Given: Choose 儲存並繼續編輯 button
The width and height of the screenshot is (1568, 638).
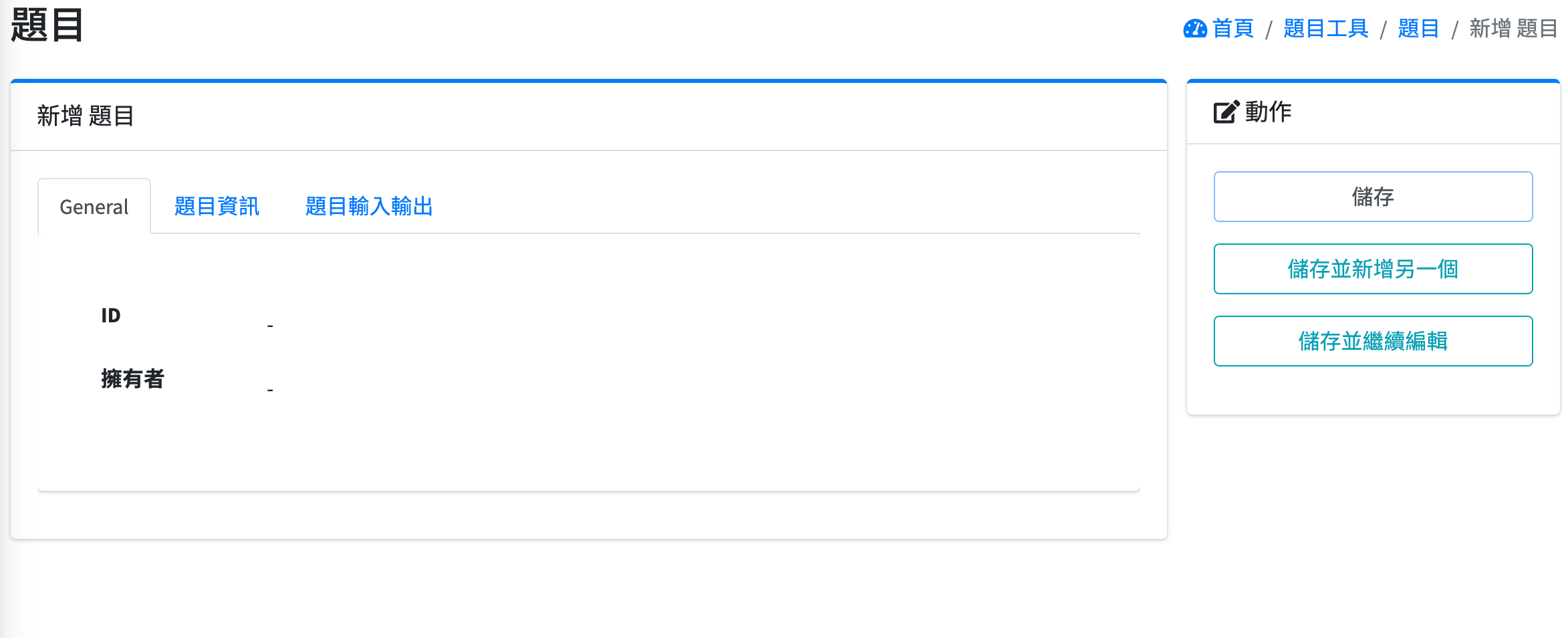Looking at the screenshot, I should pos(1373,341).
